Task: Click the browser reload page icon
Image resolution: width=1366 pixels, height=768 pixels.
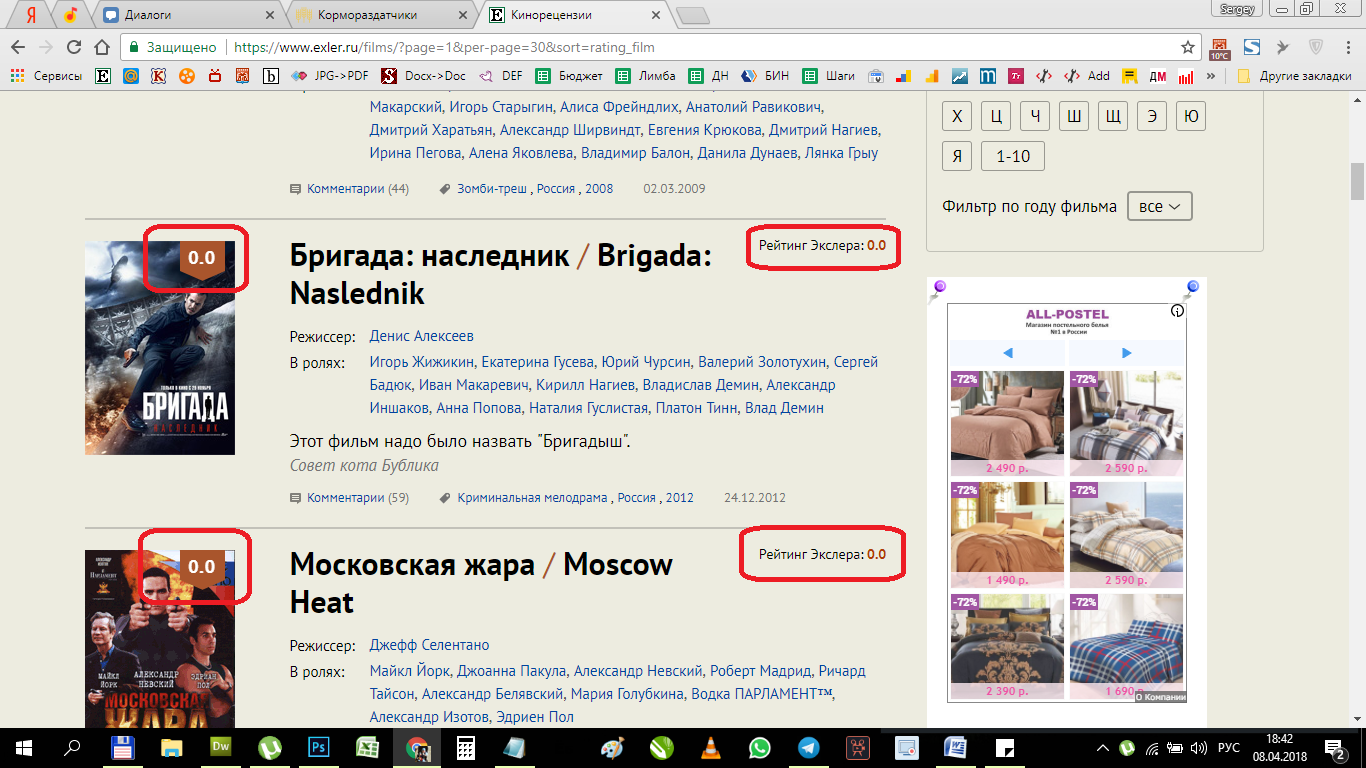Action: pyautogui.click(x=73, y=47)
